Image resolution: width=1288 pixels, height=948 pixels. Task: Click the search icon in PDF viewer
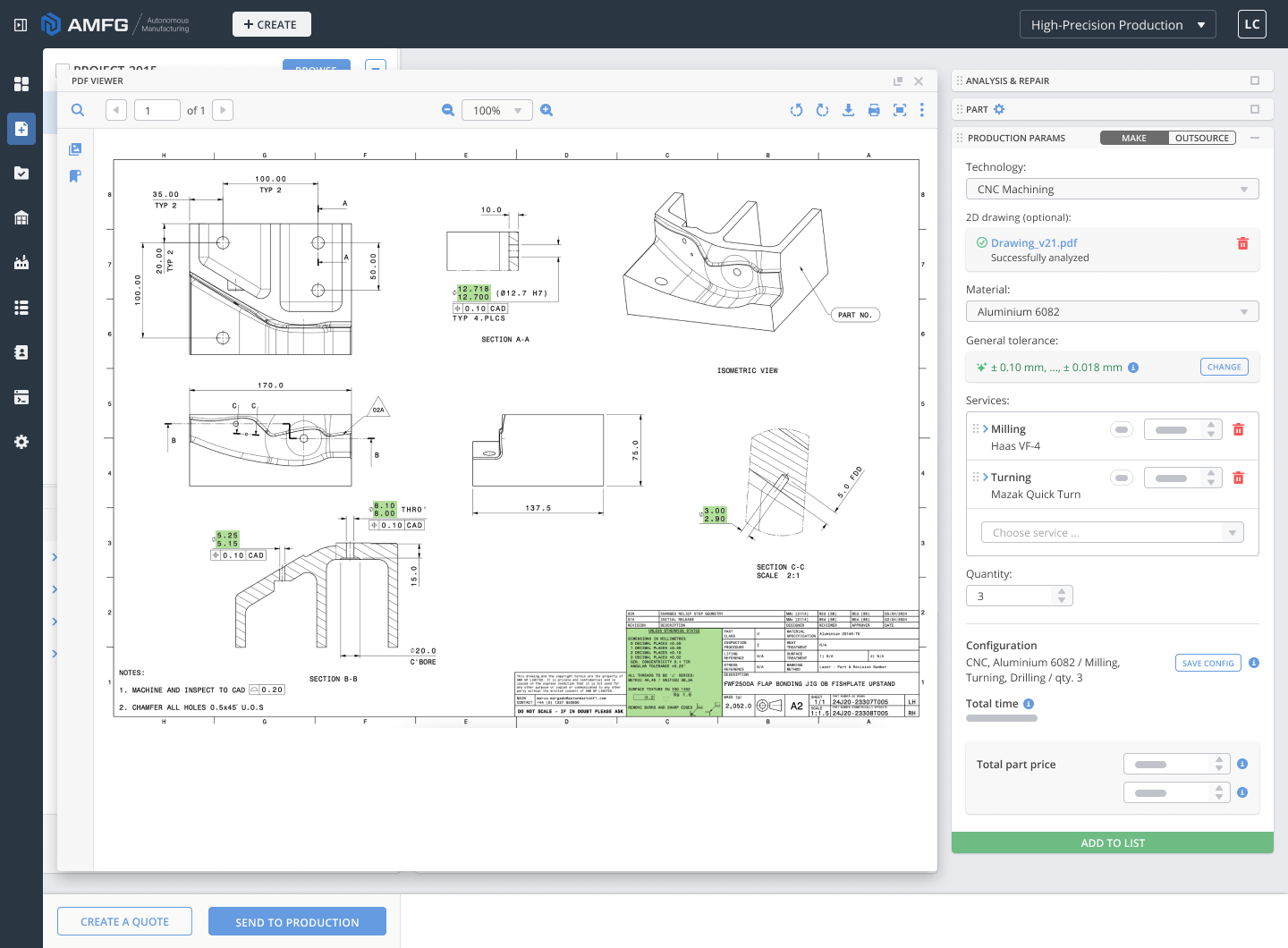tap(78, 110)
